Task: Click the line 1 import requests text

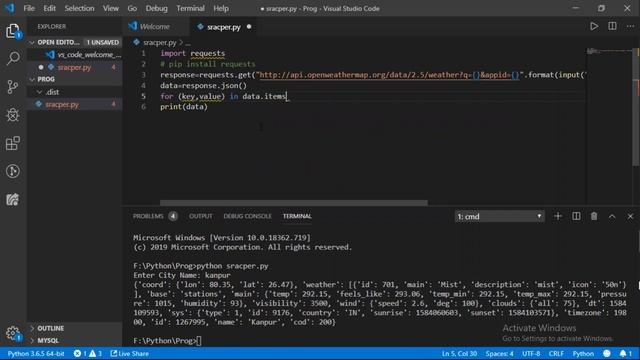Action: pyautogui.click(x=192, y=53)
